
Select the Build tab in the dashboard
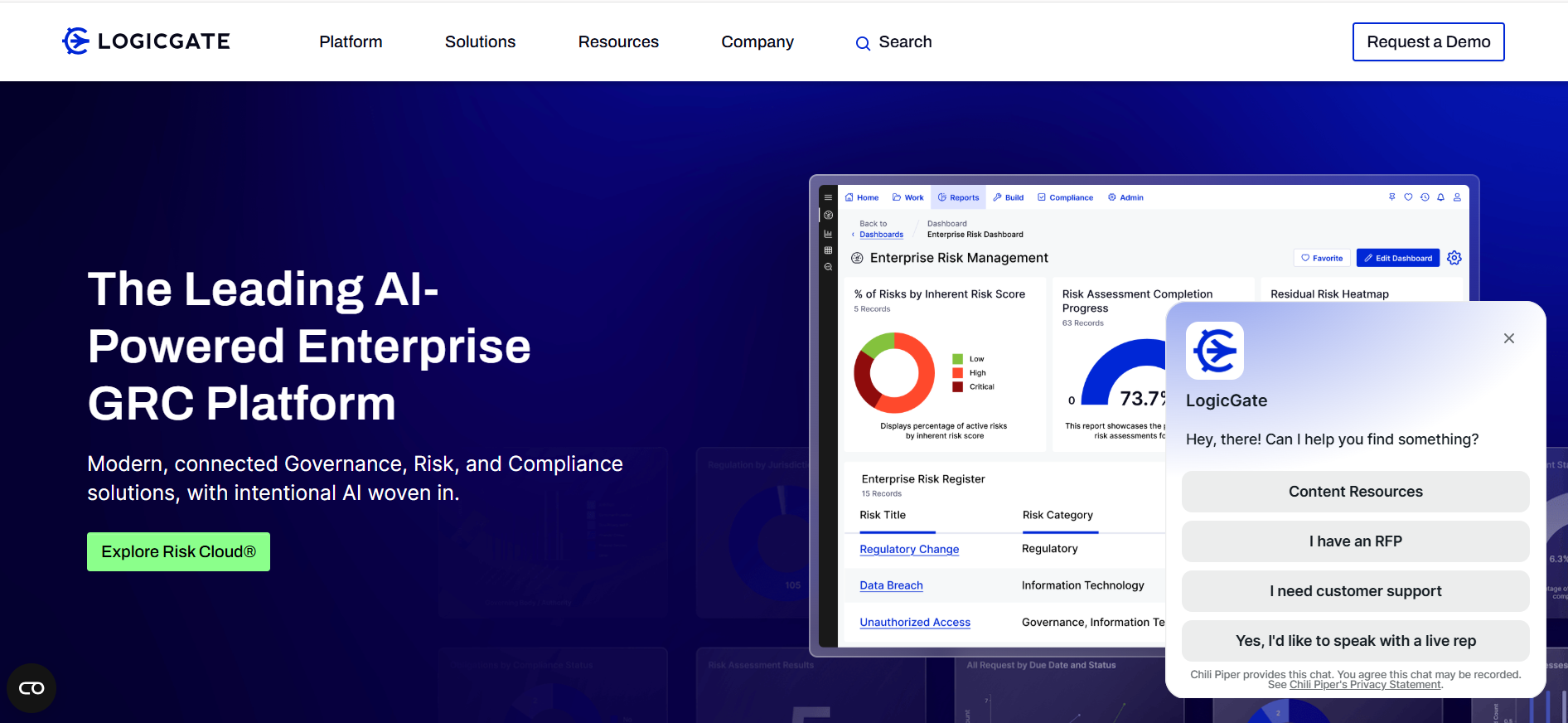click(x=1009, y=197)
